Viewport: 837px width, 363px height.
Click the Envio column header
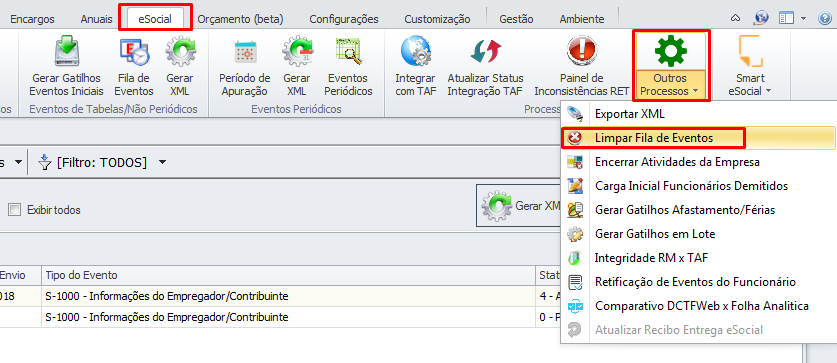(x=20, y=275)
